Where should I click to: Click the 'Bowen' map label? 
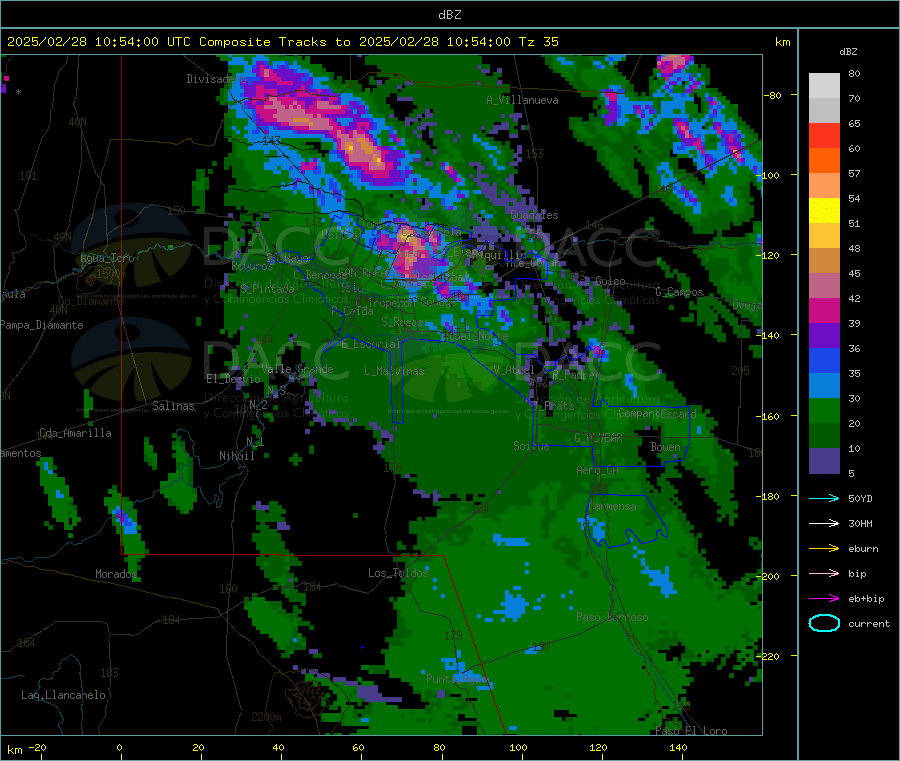click(x=665, y=447)
